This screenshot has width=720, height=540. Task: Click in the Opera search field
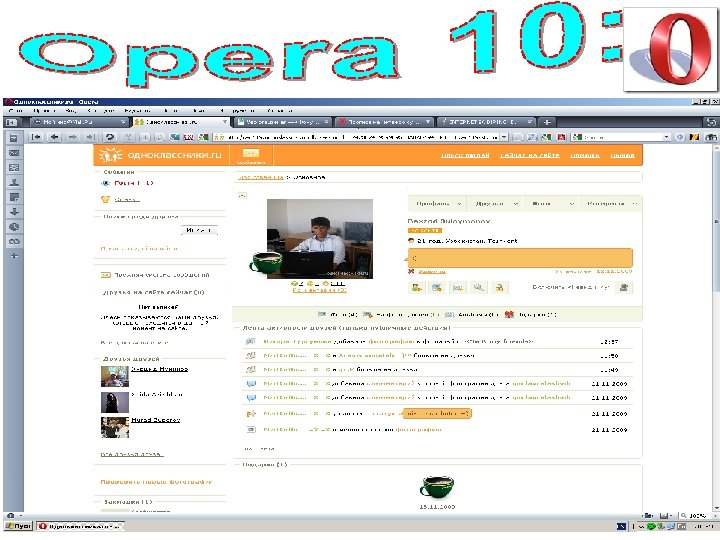(622, 137)
